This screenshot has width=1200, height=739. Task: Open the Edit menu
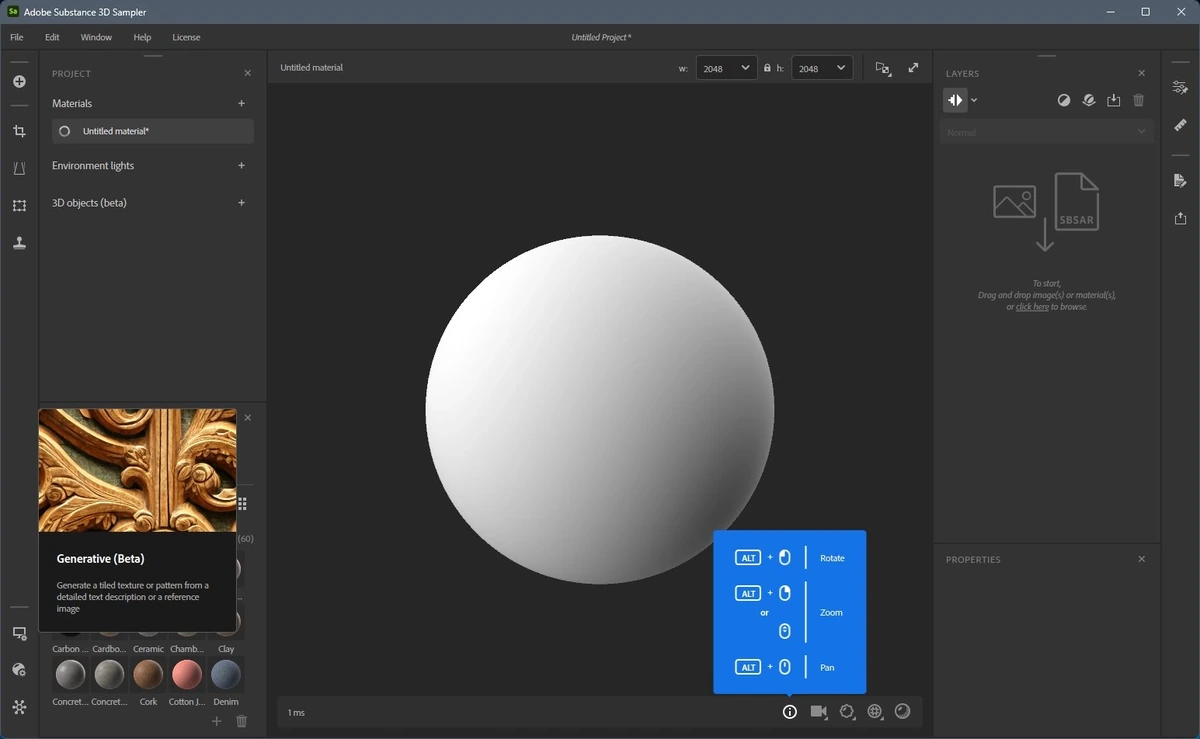tap(52, 37)
